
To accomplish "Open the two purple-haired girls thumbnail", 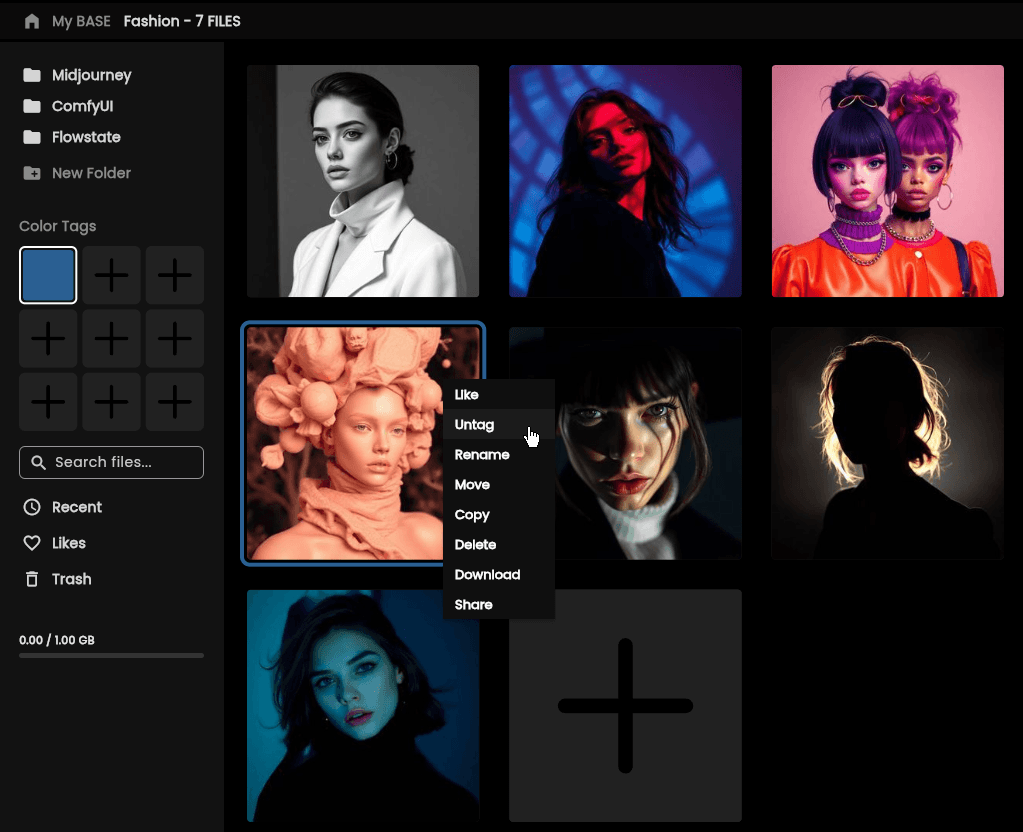I will (887, 181).
